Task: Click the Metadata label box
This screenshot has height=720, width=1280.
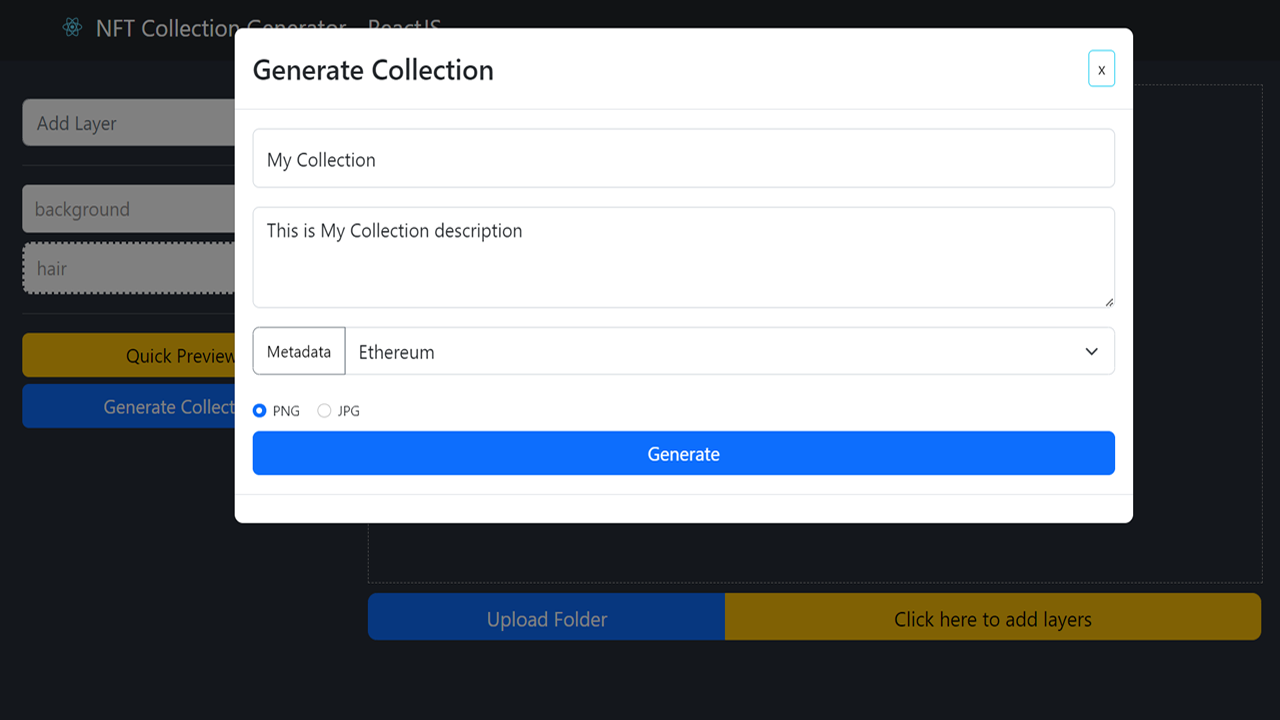Action: 299,352
